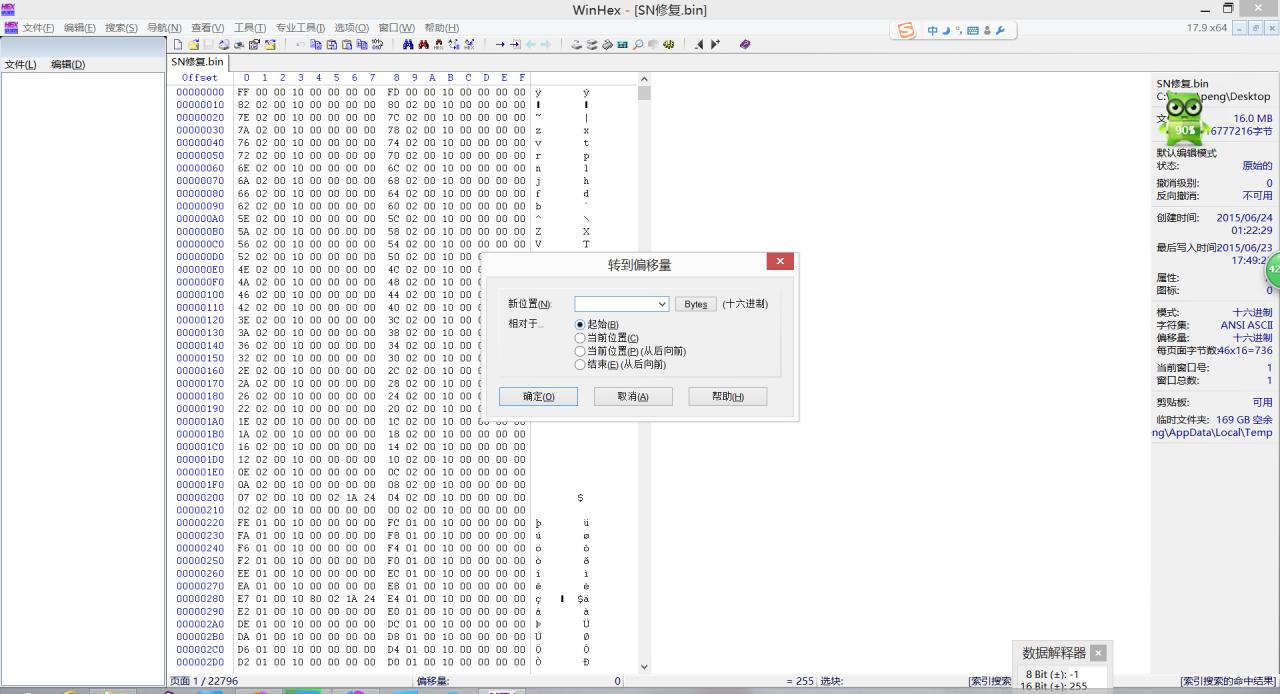
Task: Open the 编辑(E) menu
Action: [79, 28]
